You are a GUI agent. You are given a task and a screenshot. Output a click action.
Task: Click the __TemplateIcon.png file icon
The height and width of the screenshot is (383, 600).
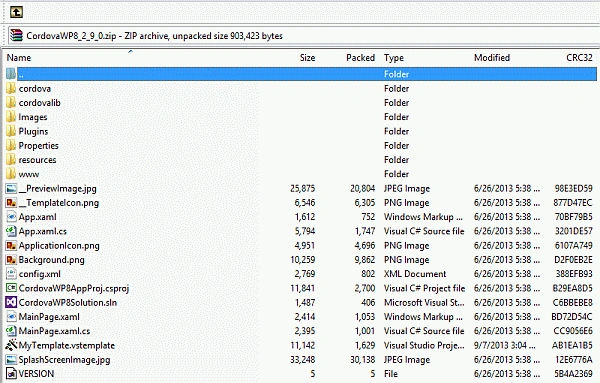[x=11, y=202]
